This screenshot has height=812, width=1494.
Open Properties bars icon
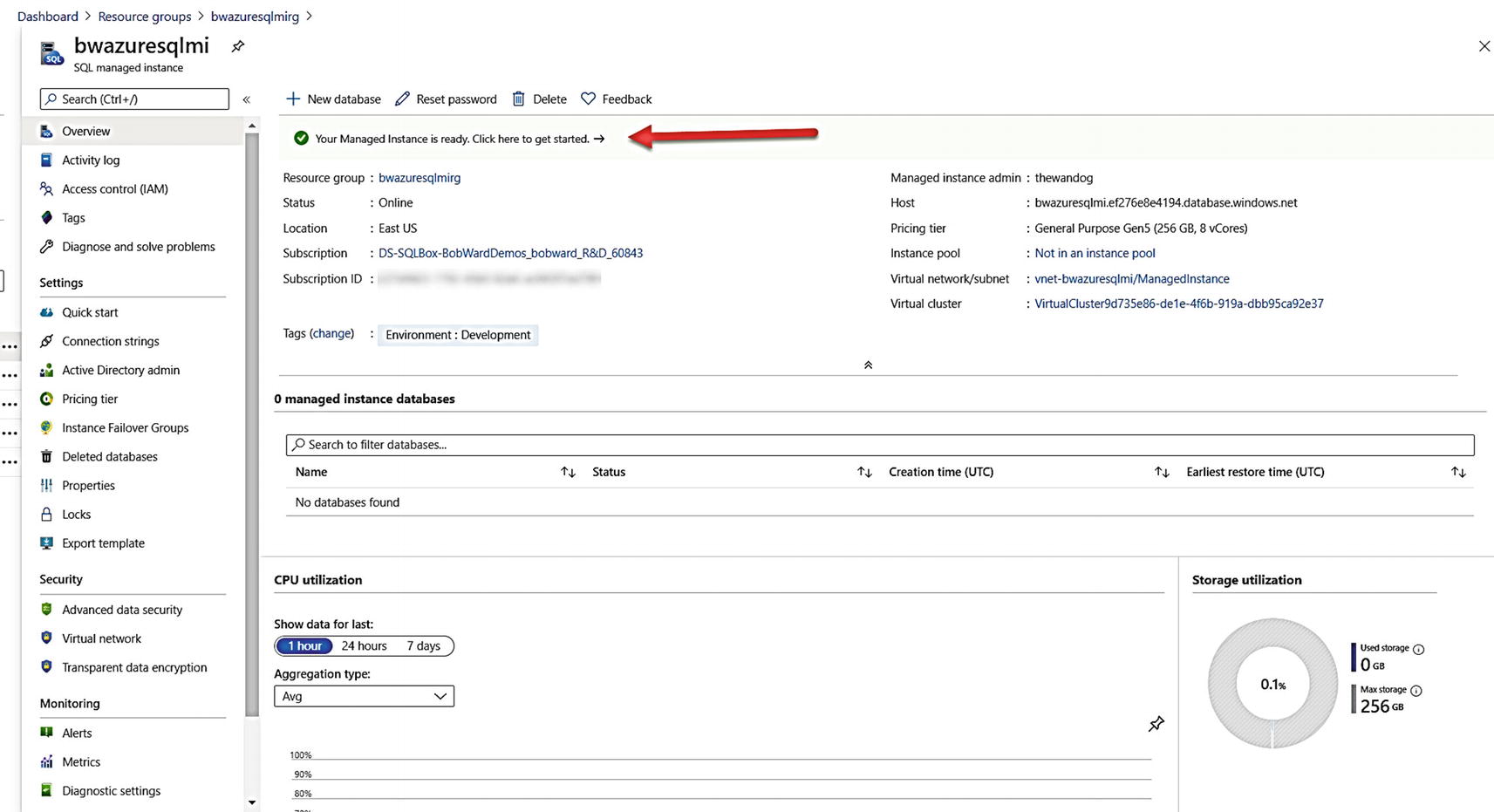pyautogui.click(x=46, y=485)
